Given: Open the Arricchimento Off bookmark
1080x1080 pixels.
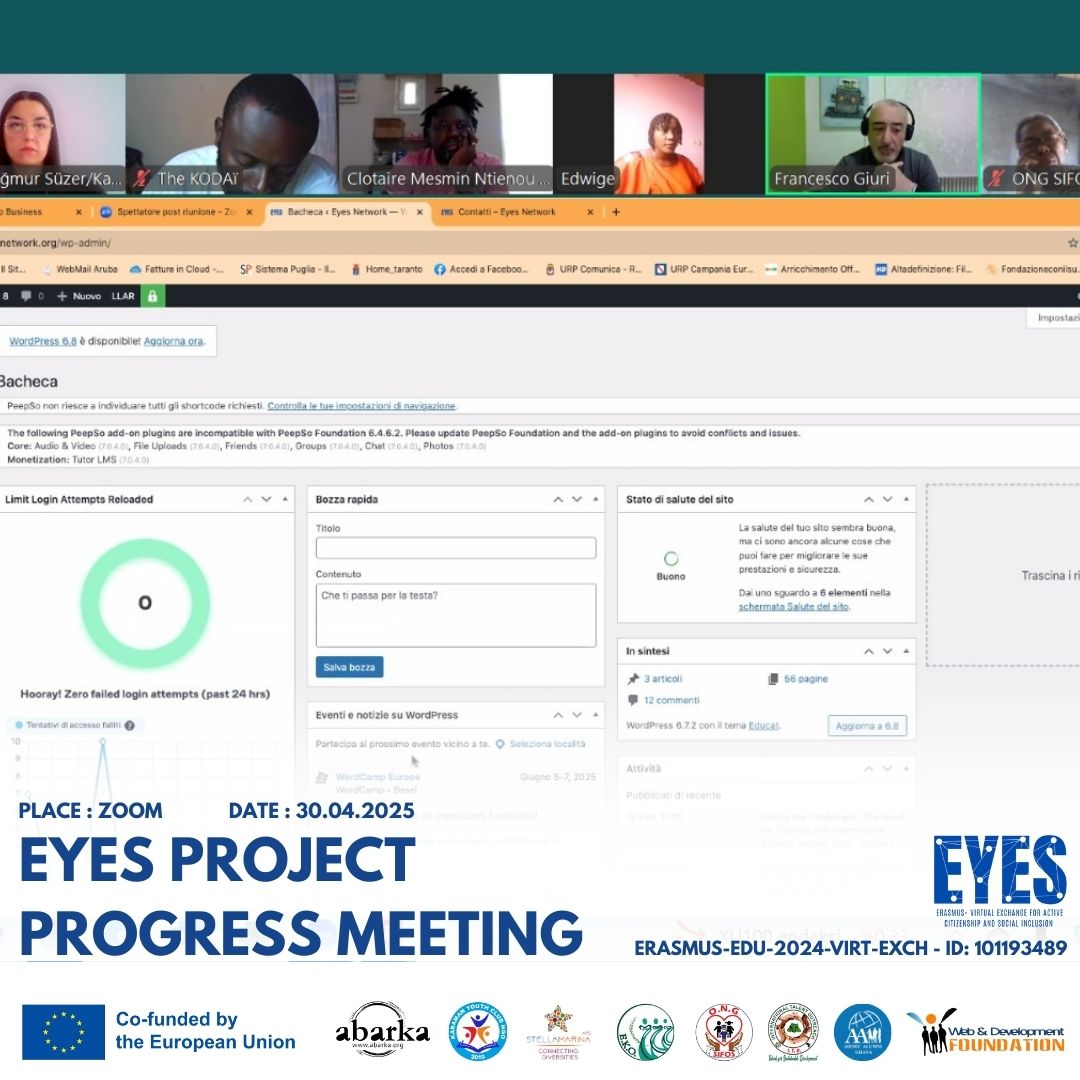Looking at the screenshot, I should 813,269.
